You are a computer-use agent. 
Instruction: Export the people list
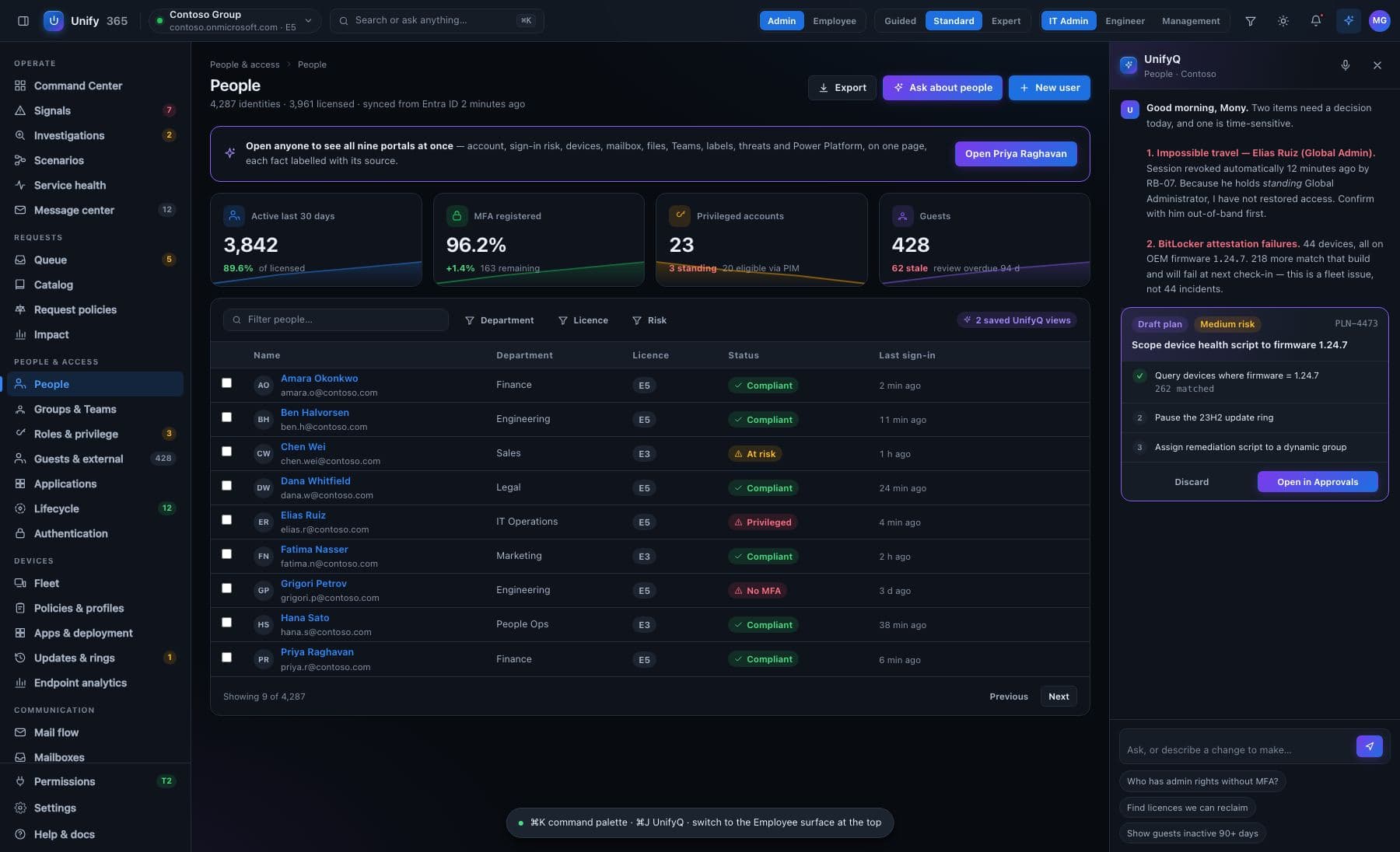(x=842, y=88)
